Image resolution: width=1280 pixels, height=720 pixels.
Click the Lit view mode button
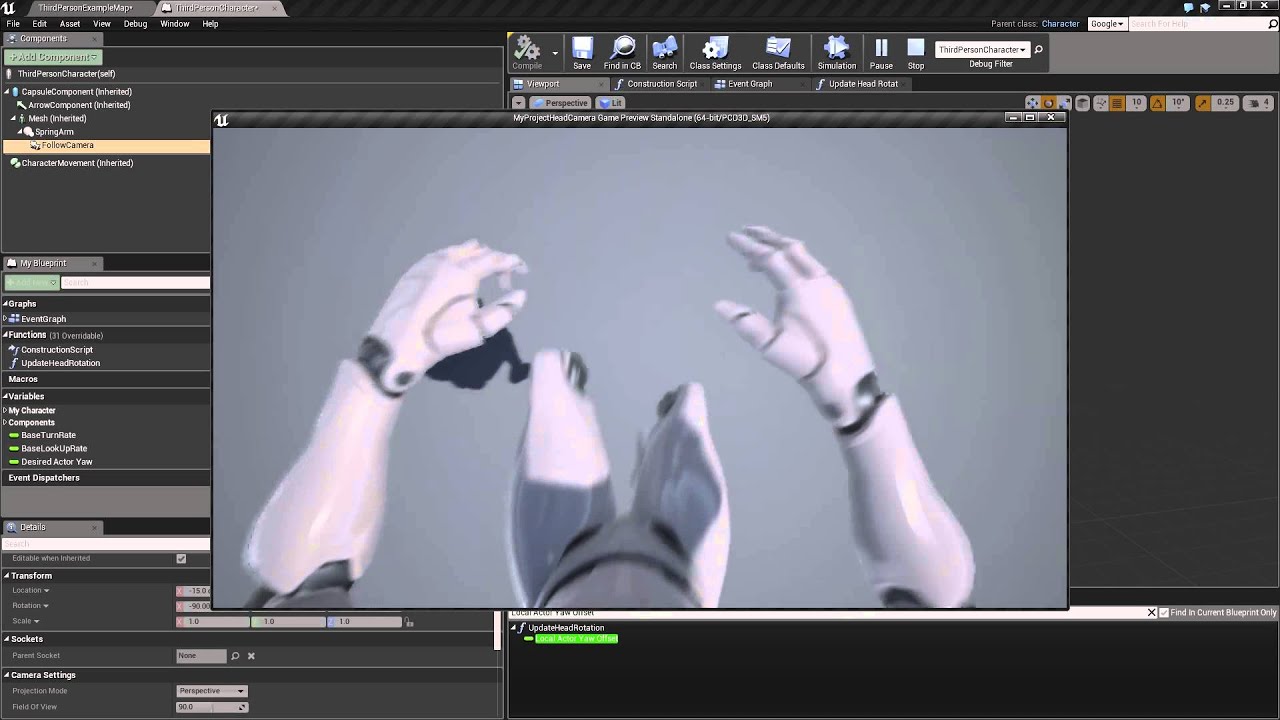(x=610, y=103)
